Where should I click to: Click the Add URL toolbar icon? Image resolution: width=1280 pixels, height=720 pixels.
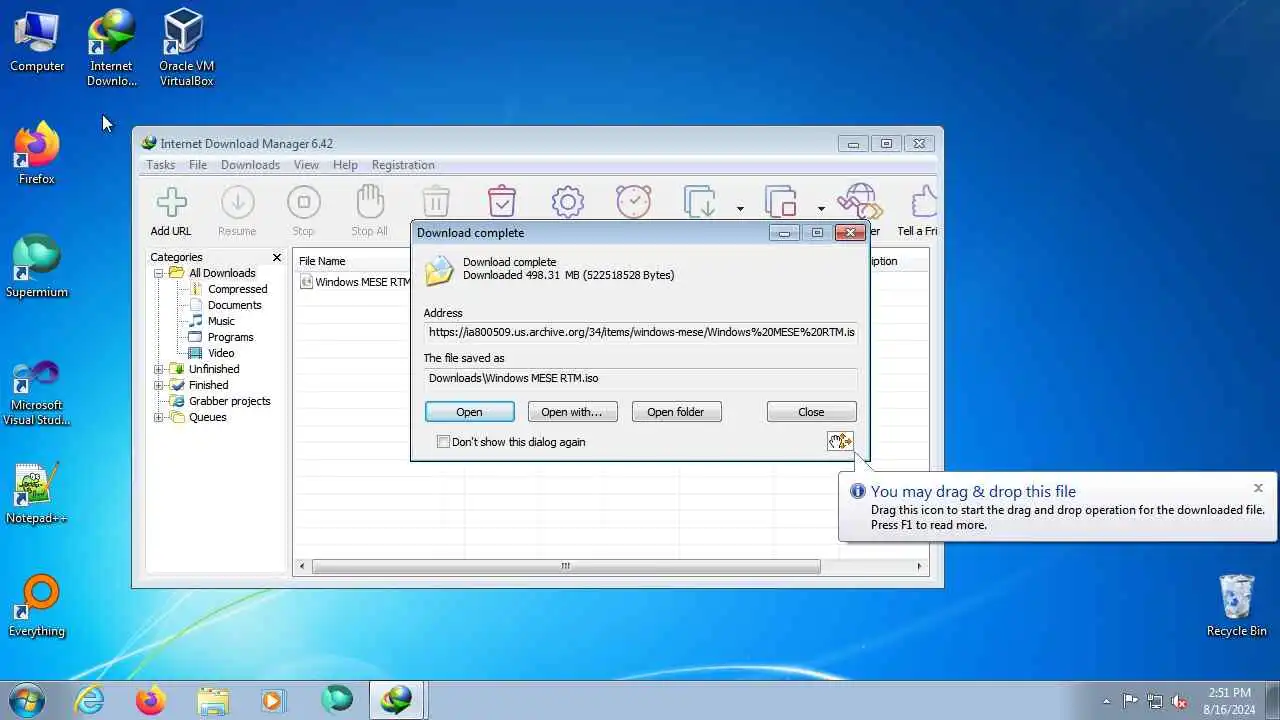[171, 202]
